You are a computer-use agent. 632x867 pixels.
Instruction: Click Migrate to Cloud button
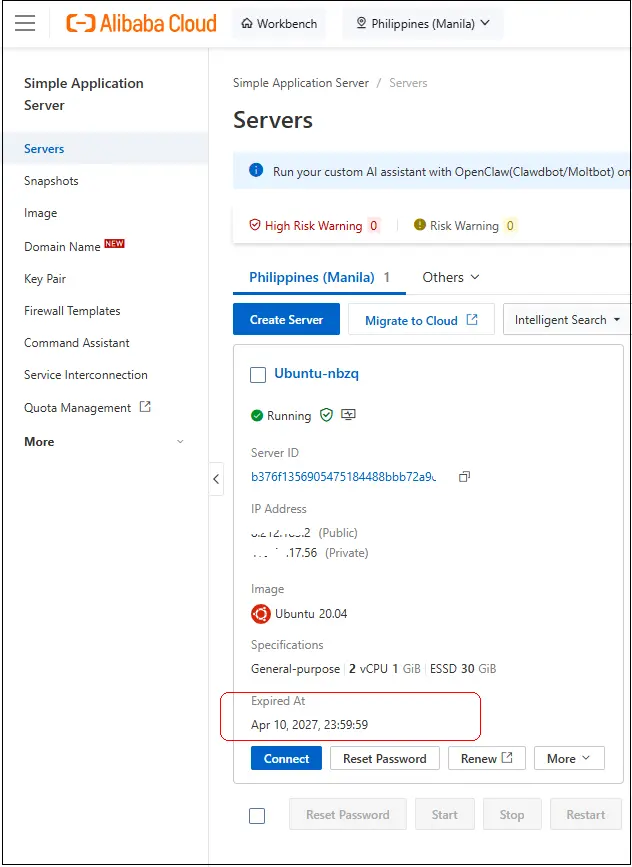click(x=421, y=320)
